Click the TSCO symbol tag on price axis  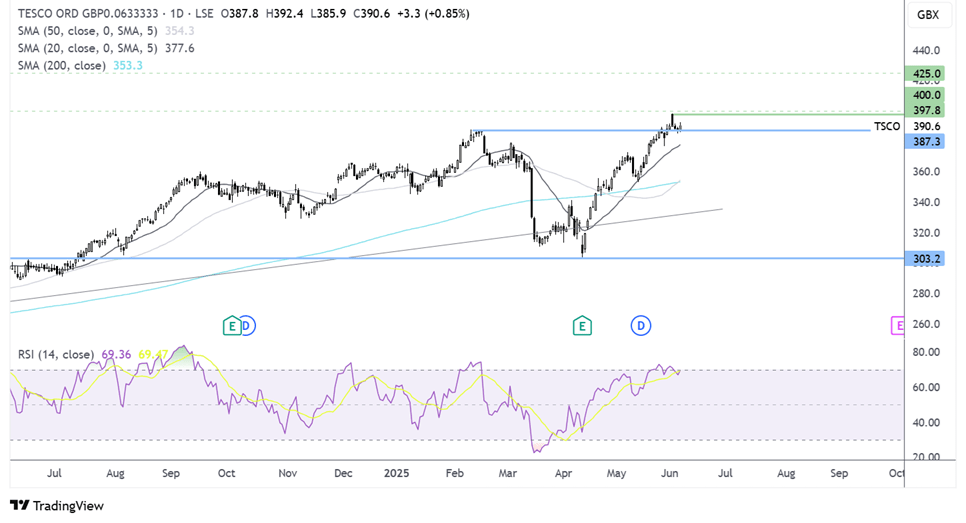pos(887,126)
